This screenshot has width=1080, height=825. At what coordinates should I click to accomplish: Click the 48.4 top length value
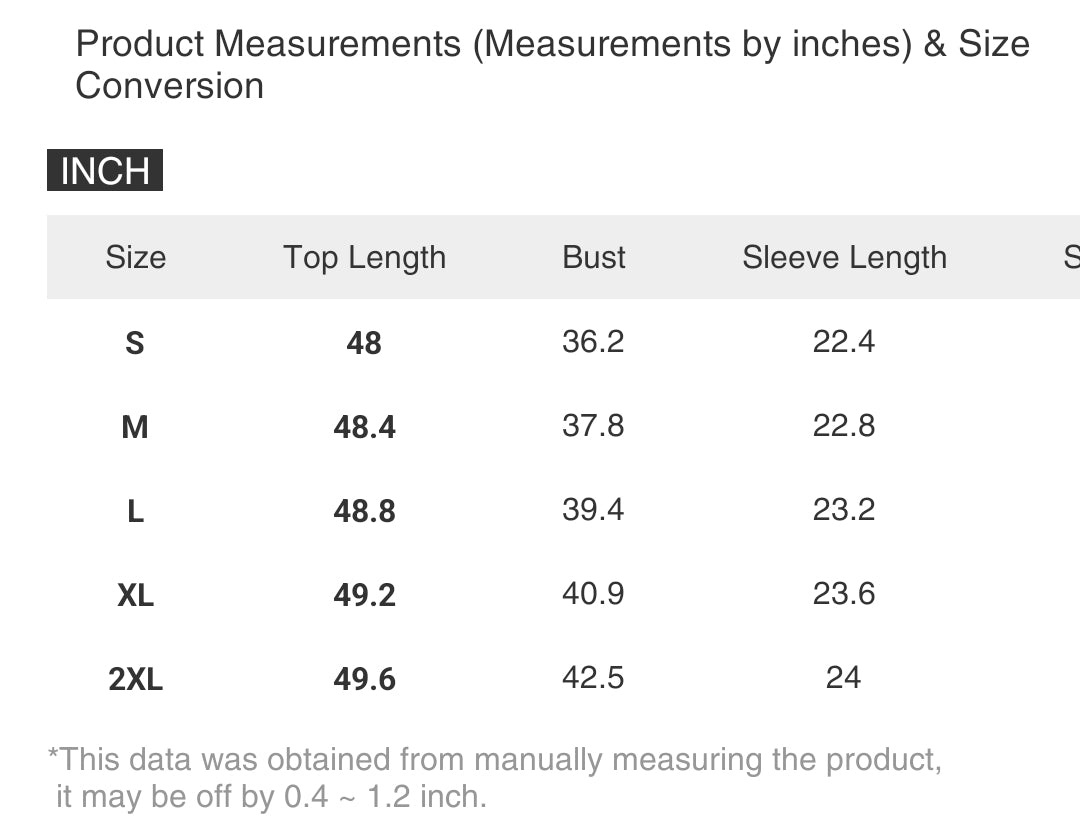click(x=364, y=427)
